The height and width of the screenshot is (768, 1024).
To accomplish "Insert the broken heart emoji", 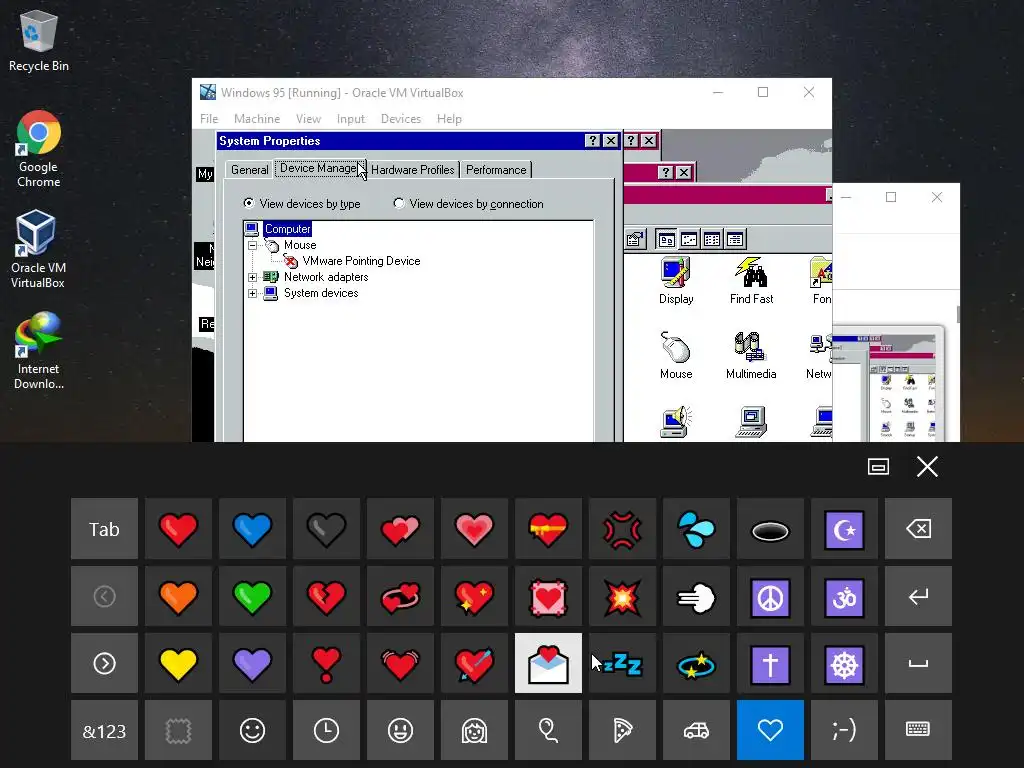I will click(326, 596).
